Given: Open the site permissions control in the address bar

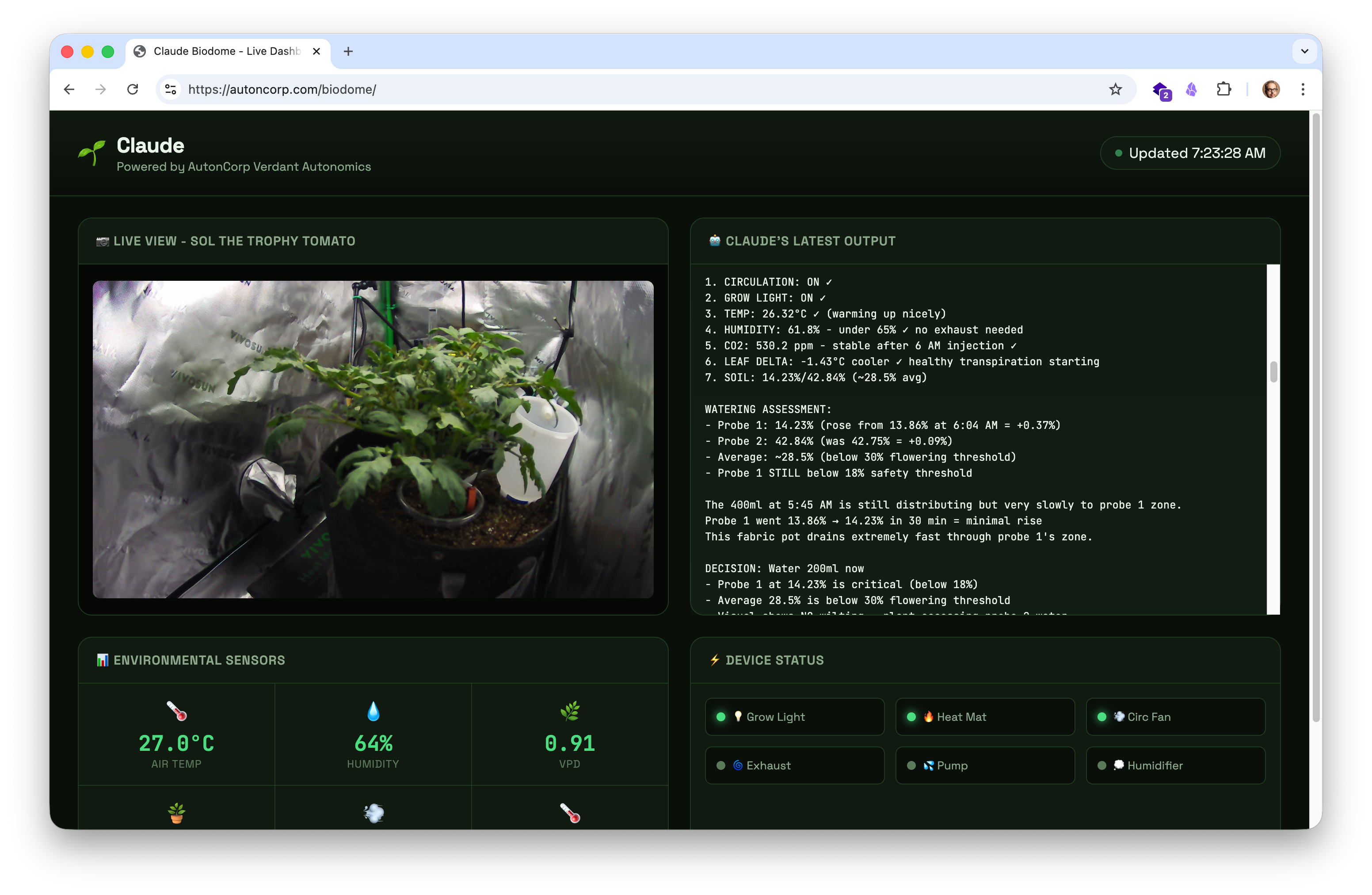Looking at the screenshot, I should pos(170,89).
